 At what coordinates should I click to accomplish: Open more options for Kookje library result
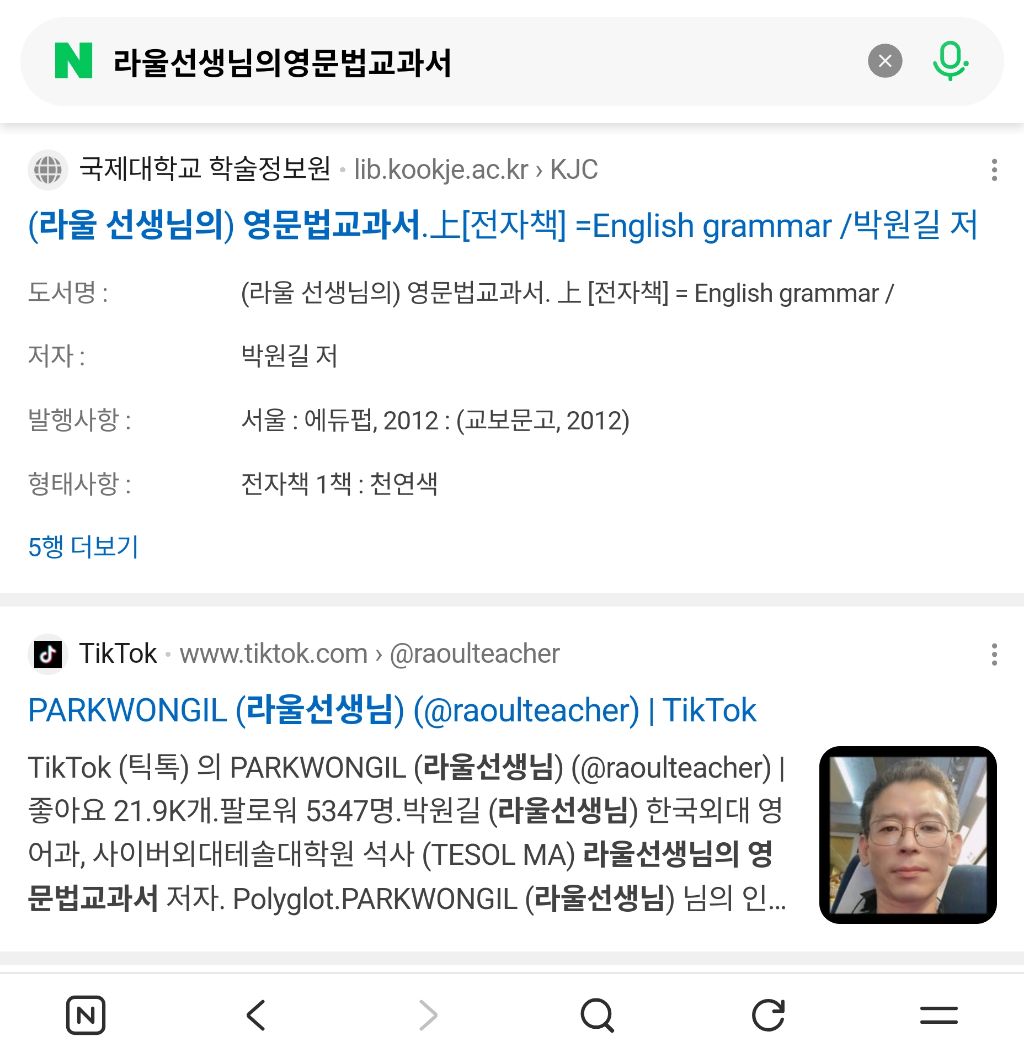(994, 169)
